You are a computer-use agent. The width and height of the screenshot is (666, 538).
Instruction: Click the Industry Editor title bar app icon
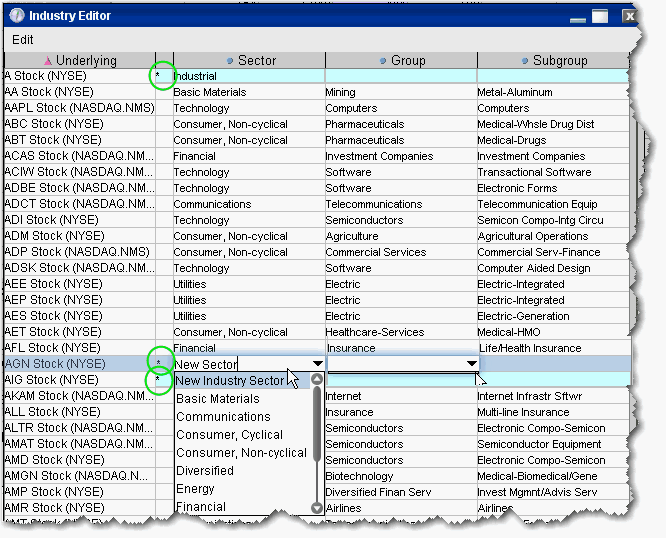[x=16, y=16]
